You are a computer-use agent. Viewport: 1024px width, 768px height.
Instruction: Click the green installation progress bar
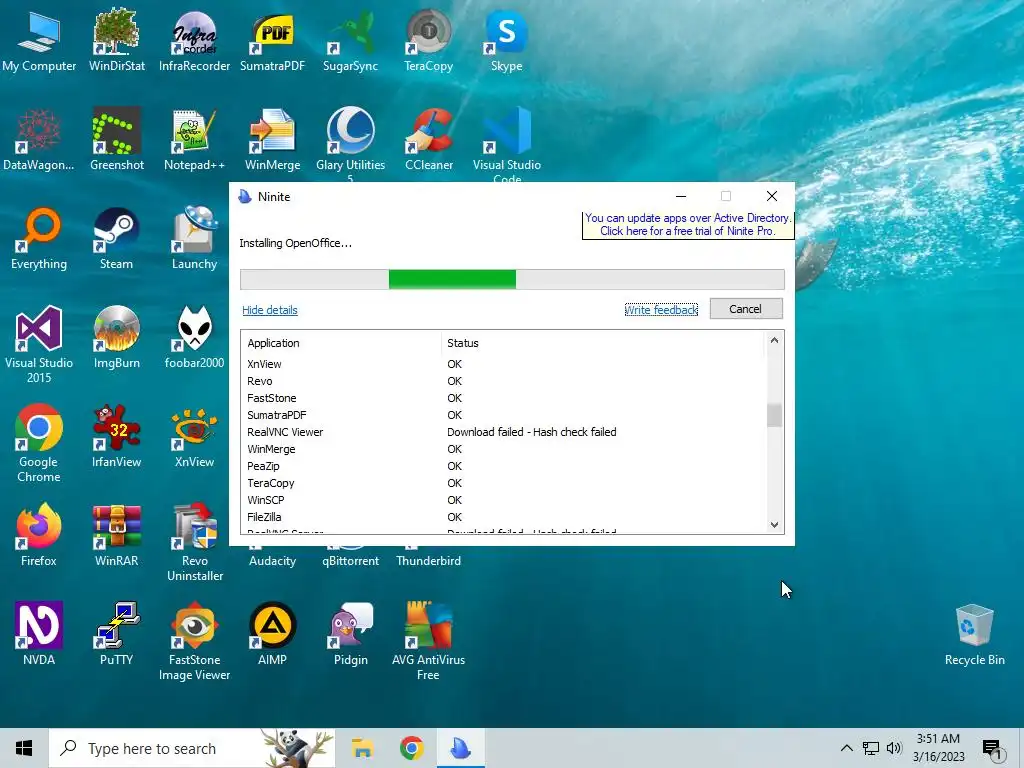coord(452,280)
